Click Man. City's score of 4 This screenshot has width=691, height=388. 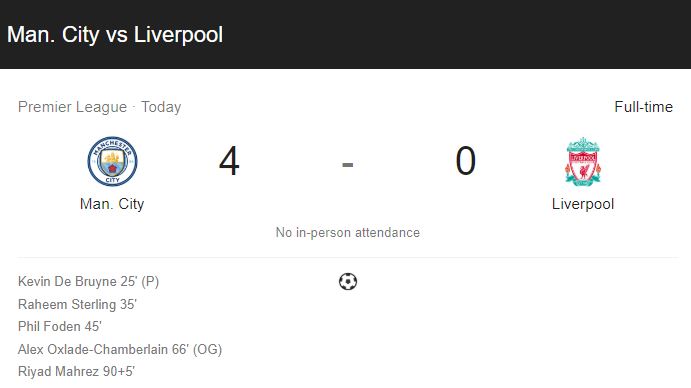click(229, 161)
